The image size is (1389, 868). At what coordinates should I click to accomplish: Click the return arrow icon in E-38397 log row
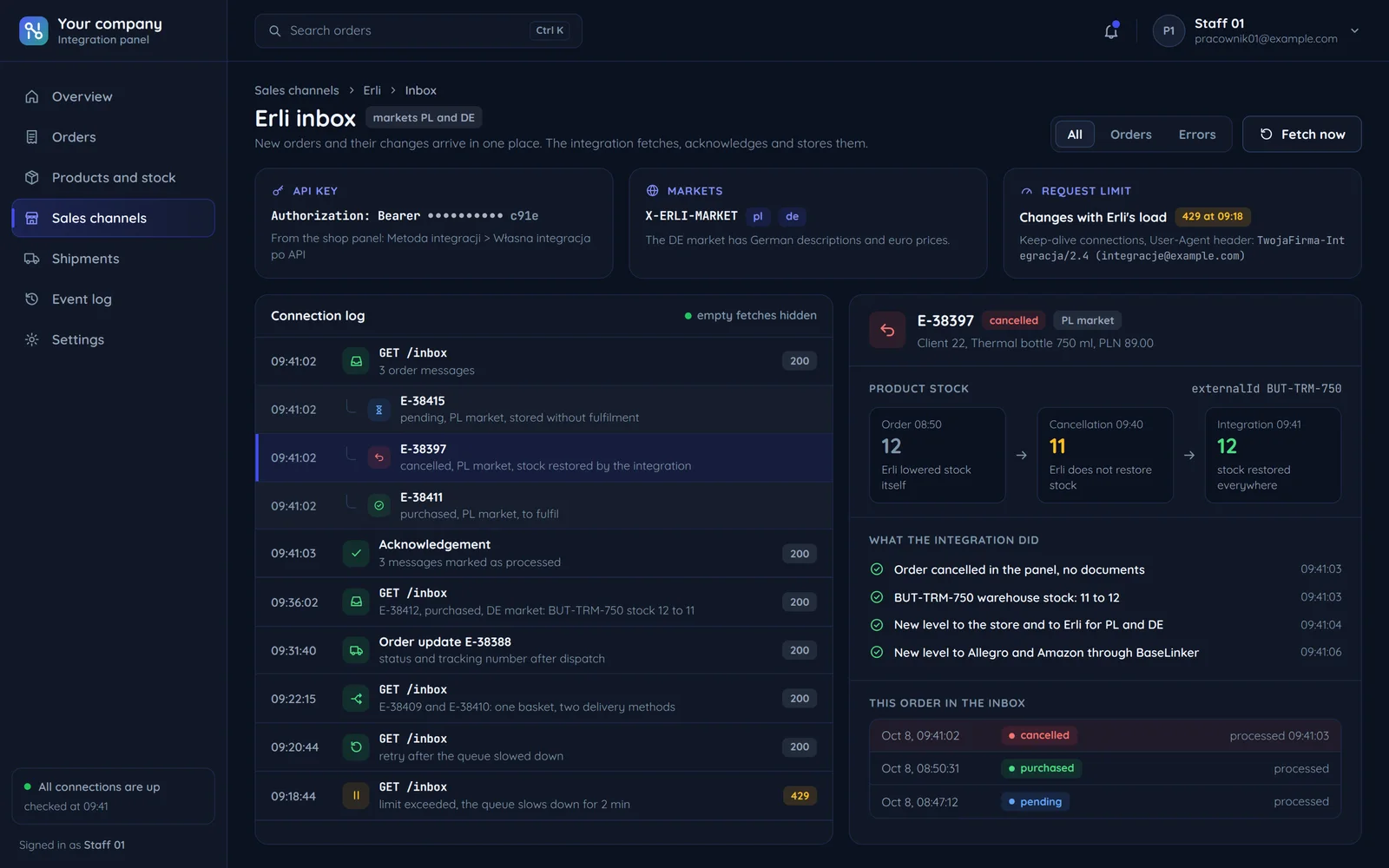(379, 457)
